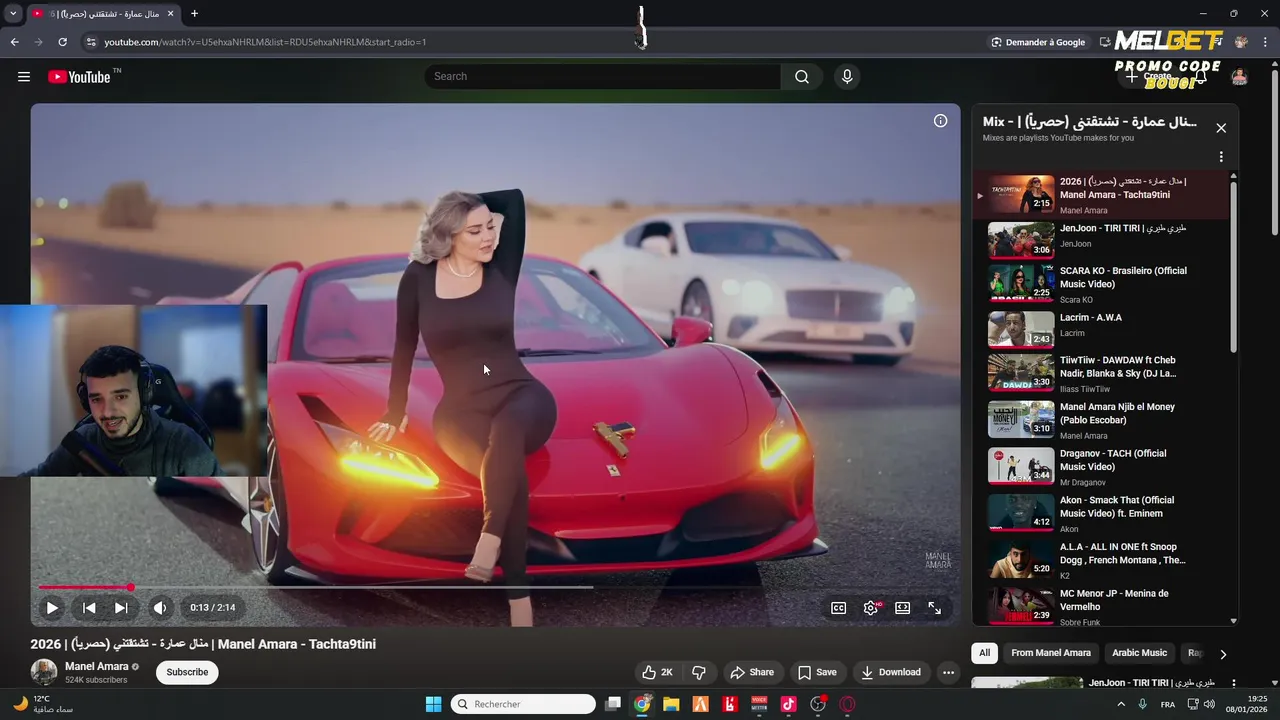The height and width of the screenshot is (720, 1280).
Task: Open the Opera browser taskbar icon
Action: (x=848, y=704)
